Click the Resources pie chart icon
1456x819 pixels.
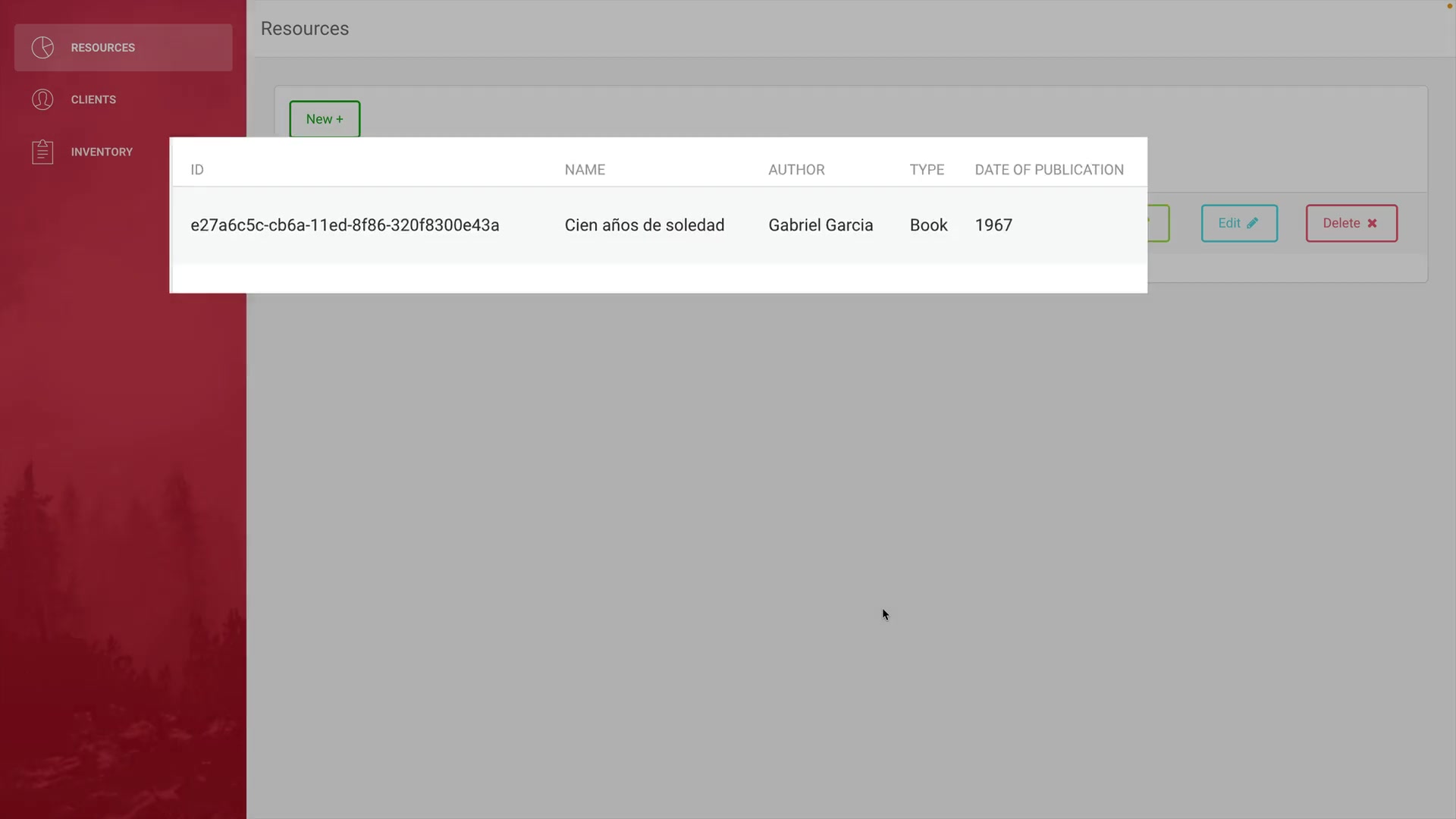coord(42,48)
